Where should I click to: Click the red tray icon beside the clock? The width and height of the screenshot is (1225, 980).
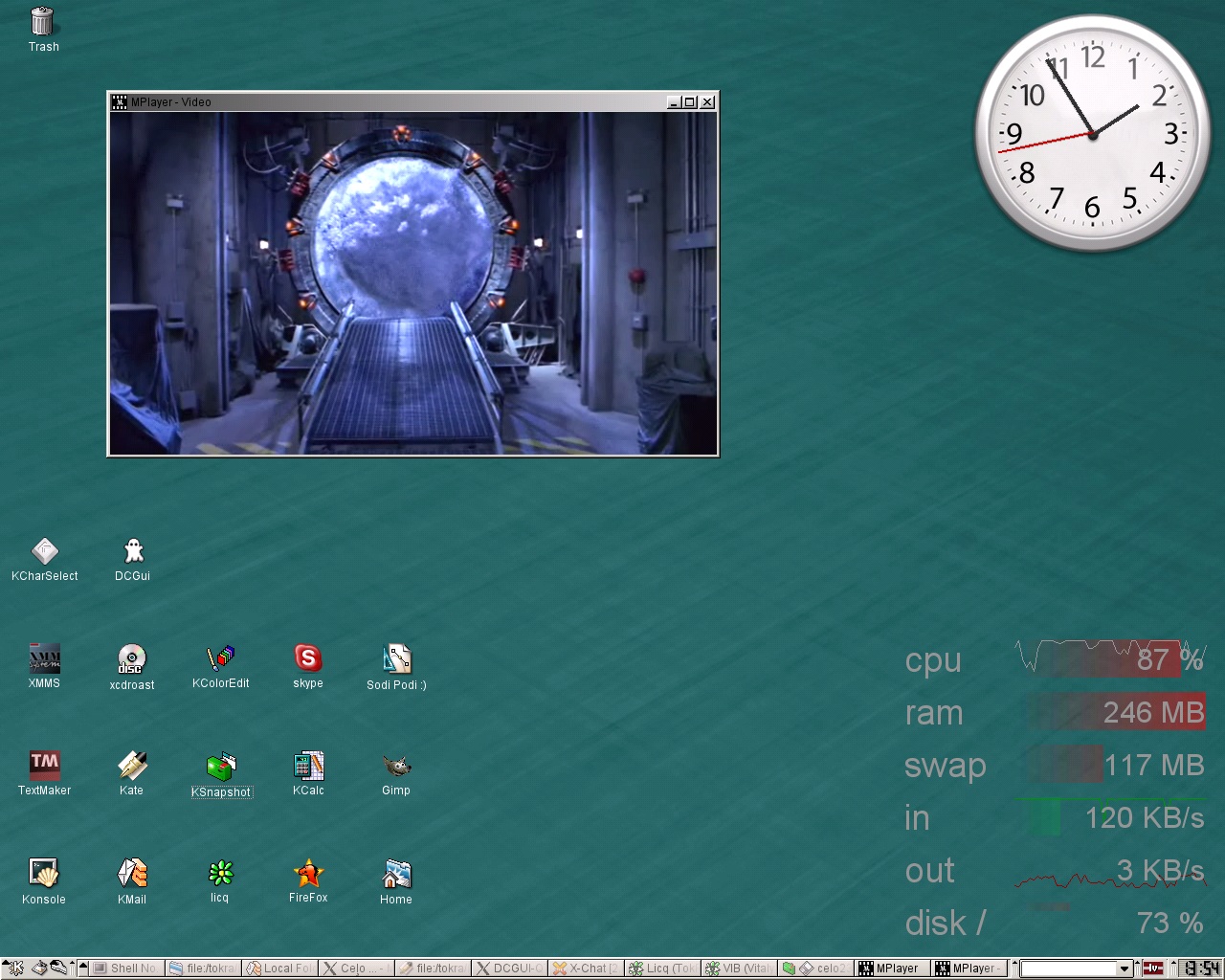point(1153,969)
